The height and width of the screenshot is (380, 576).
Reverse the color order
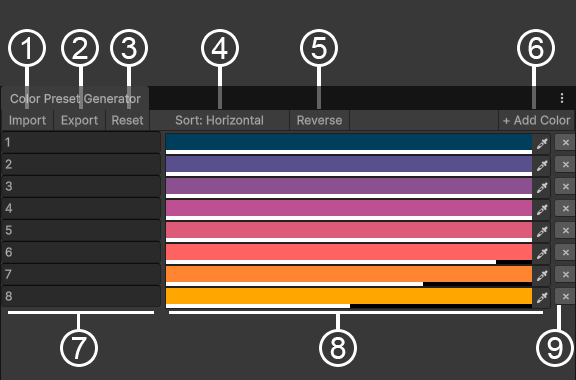[x=320, y=120]
